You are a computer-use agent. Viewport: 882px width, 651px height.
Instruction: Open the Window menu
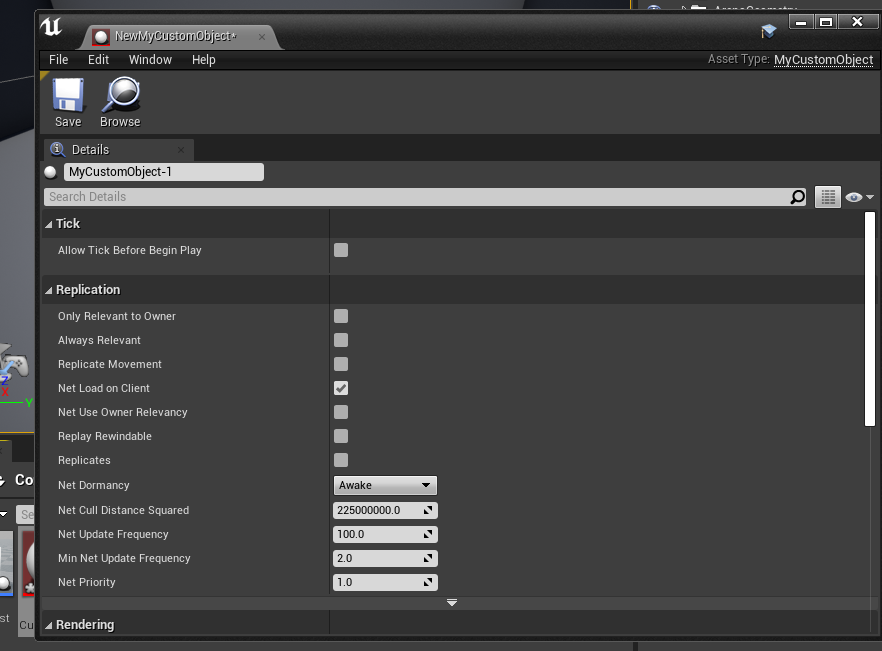point(150,59)
